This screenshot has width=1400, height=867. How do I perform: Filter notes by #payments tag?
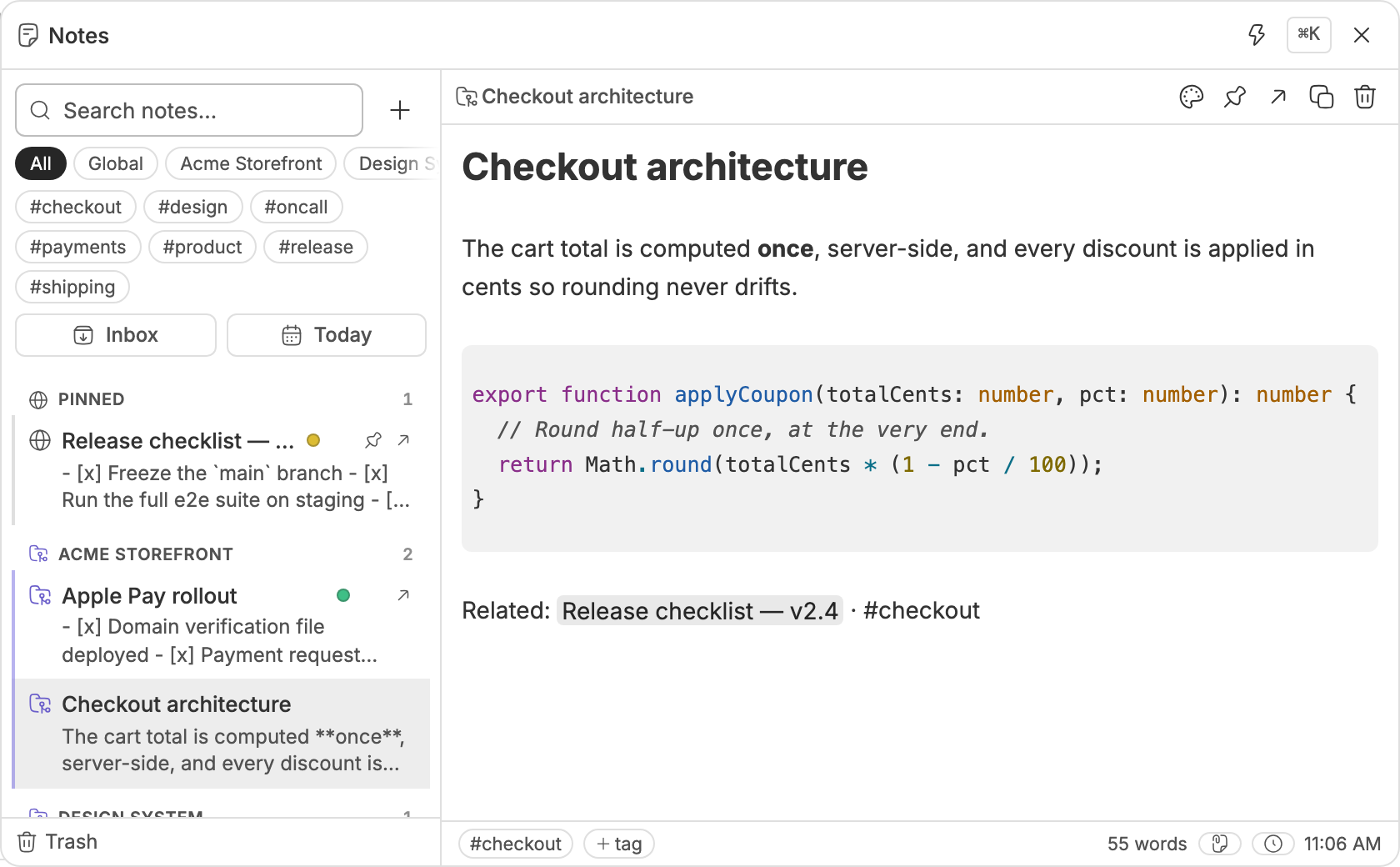click(x=77, y=247)
